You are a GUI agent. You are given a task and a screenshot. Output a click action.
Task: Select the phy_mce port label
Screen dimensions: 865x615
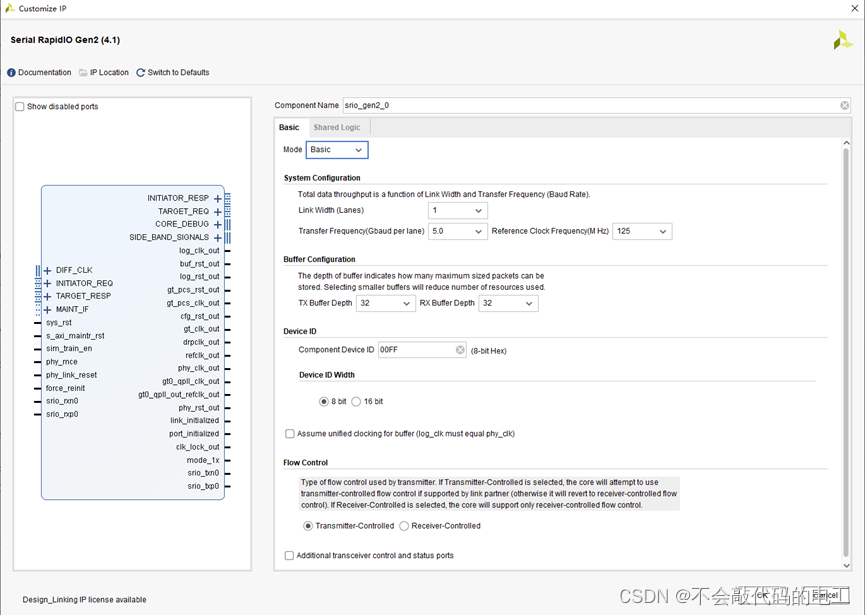(x=62, y=362)
